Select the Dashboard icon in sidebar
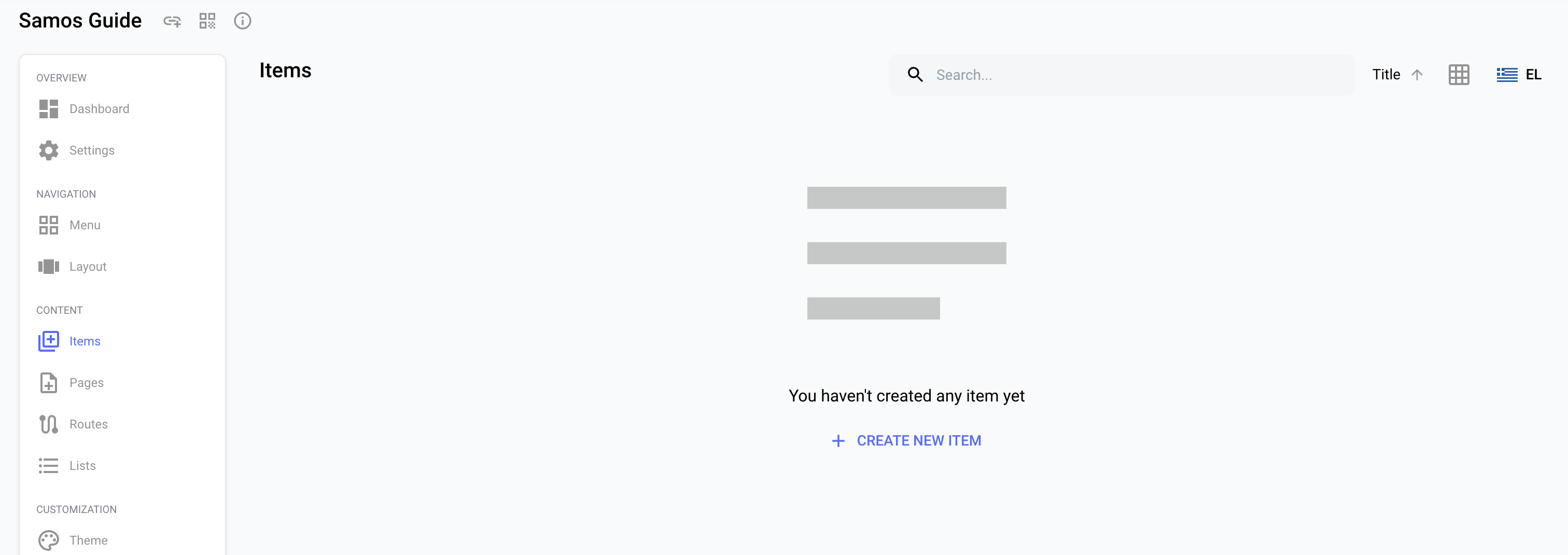Screen dimensions: 1568x555 click(x=48, y=108)
